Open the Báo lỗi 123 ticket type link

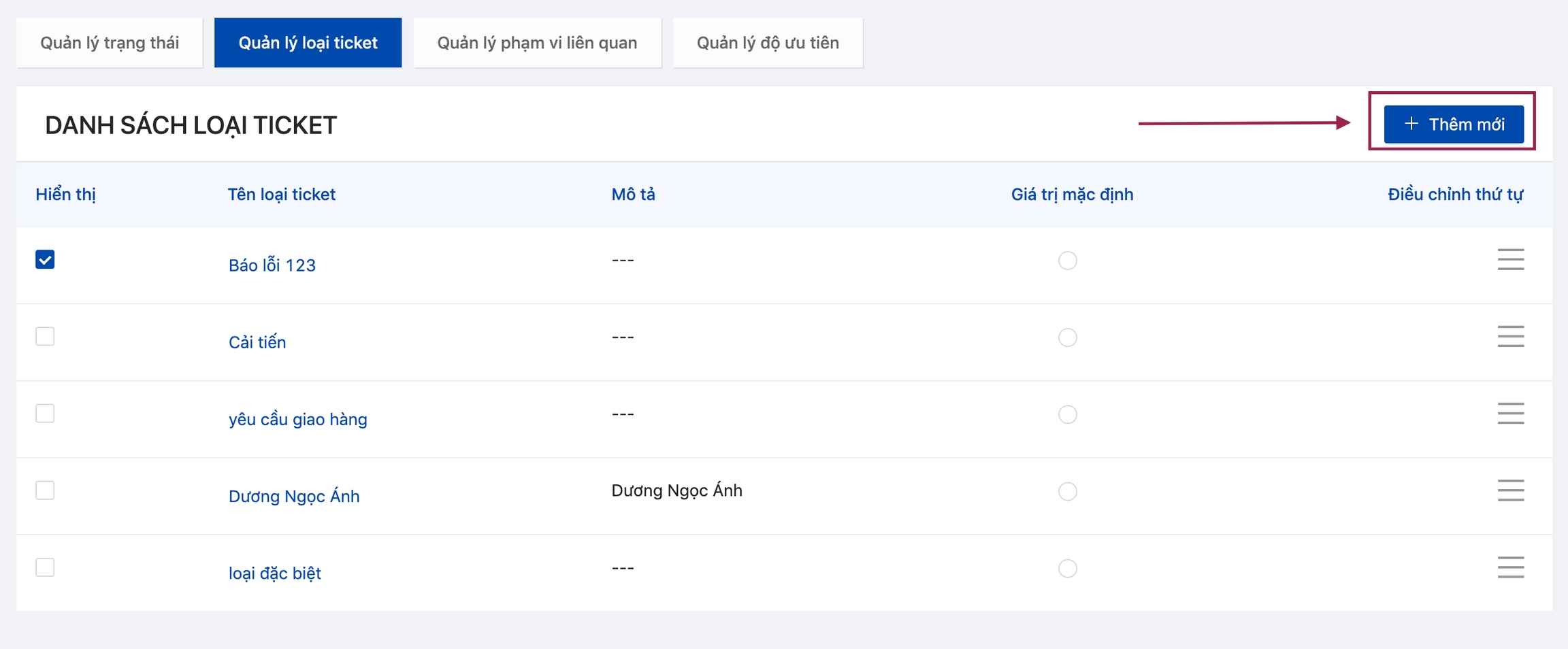pyautogui.click(x=272, y=265)
